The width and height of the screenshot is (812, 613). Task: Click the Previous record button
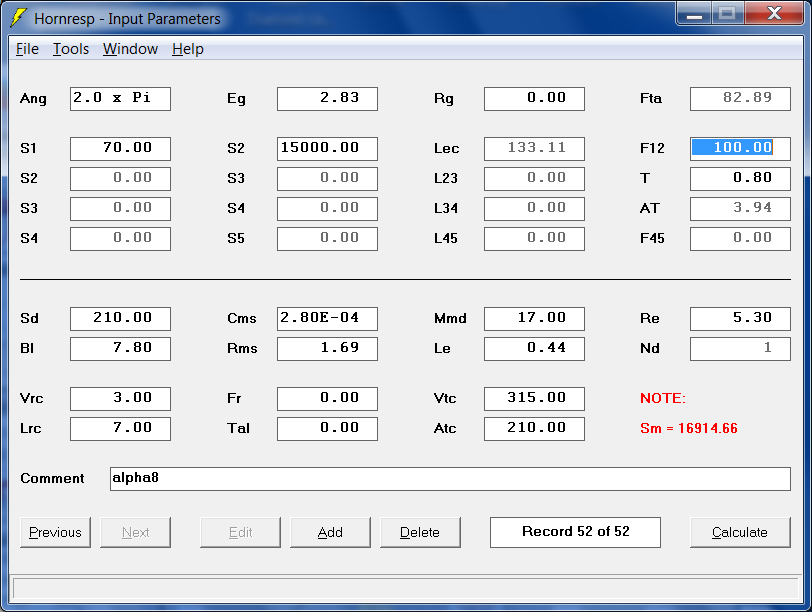click(x=55, y=532)
